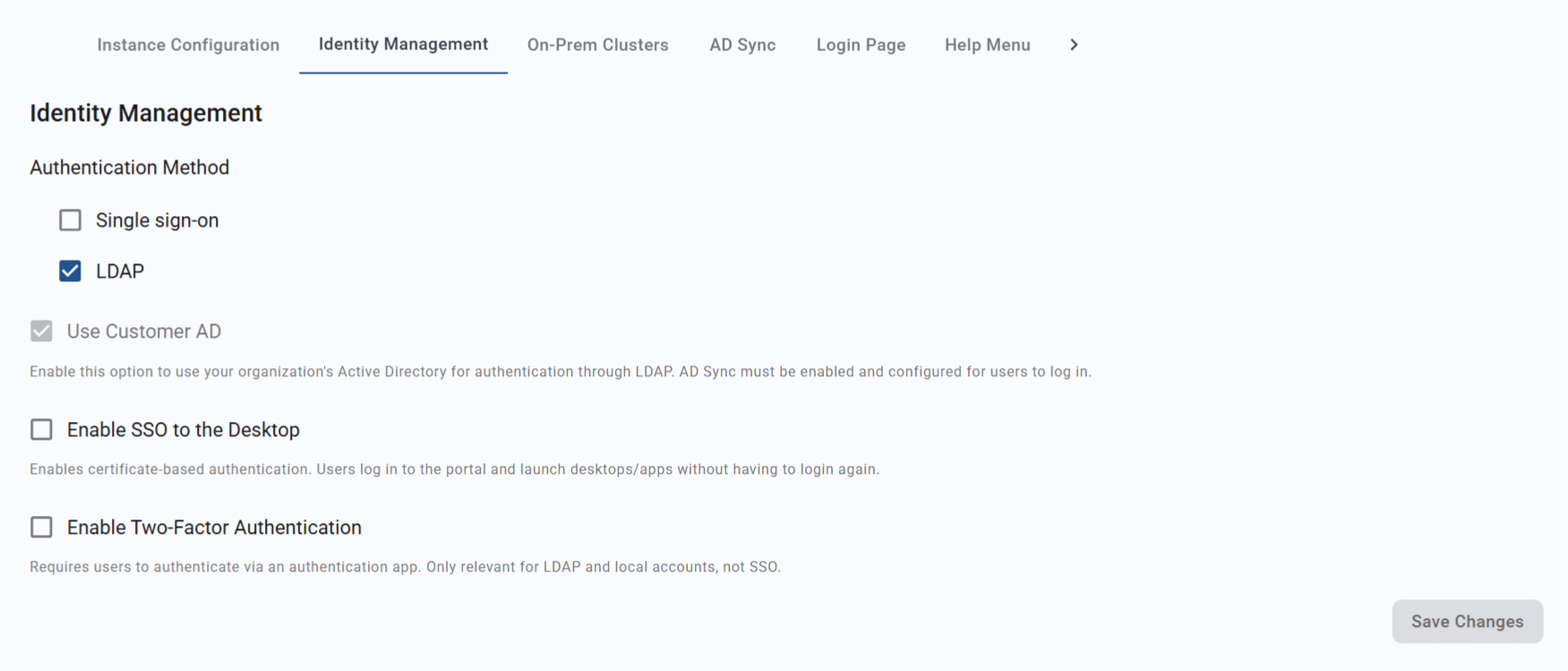Go to the Help Menu tab
The height and width of the screenshot is (671, 1568).
[x=987, y=45]
